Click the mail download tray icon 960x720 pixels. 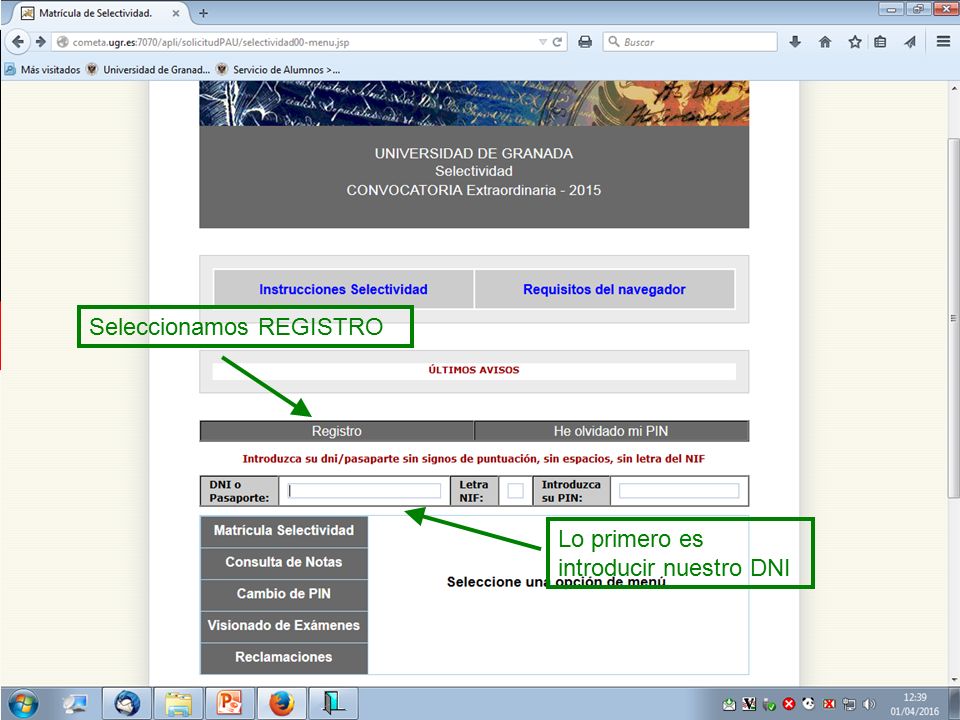729,705
